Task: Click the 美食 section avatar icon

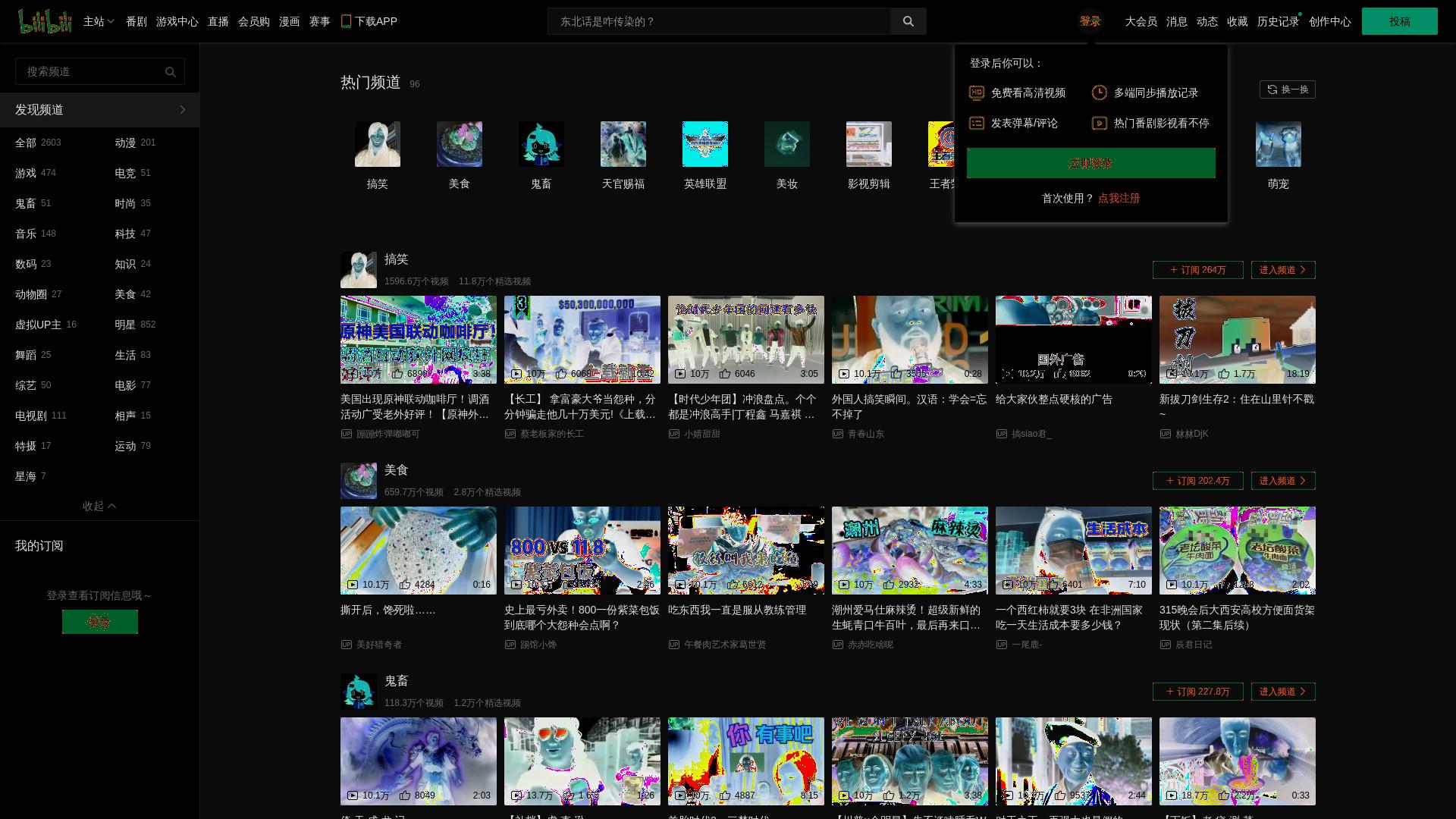Action: 359,481
